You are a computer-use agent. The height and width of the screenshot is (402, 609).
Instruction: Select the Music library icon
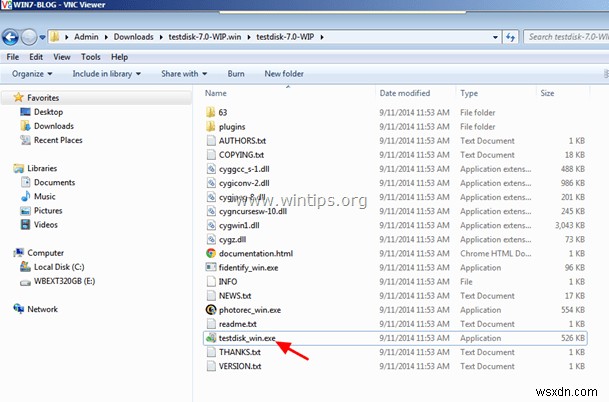[x=25, y=196]
